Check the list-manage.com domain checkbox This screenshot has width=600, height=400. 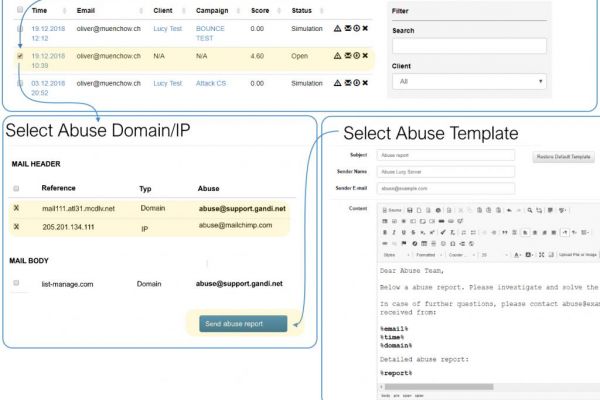[16, 283]
